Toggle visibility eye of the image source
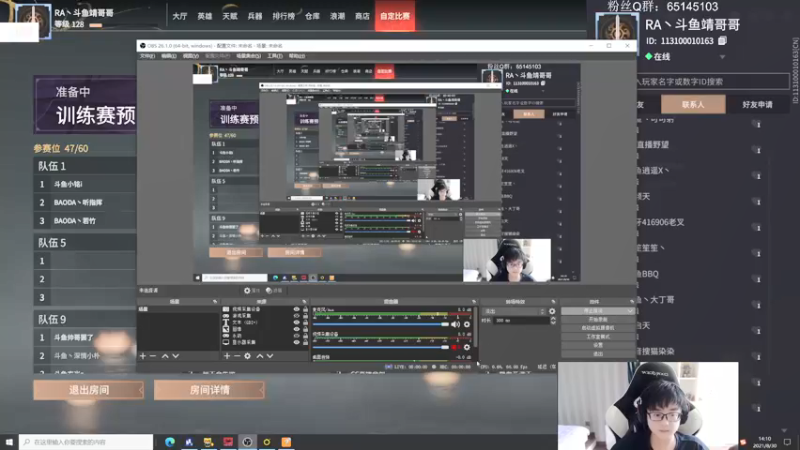Viewport: 800px width, 450px height. coord(296,329)
